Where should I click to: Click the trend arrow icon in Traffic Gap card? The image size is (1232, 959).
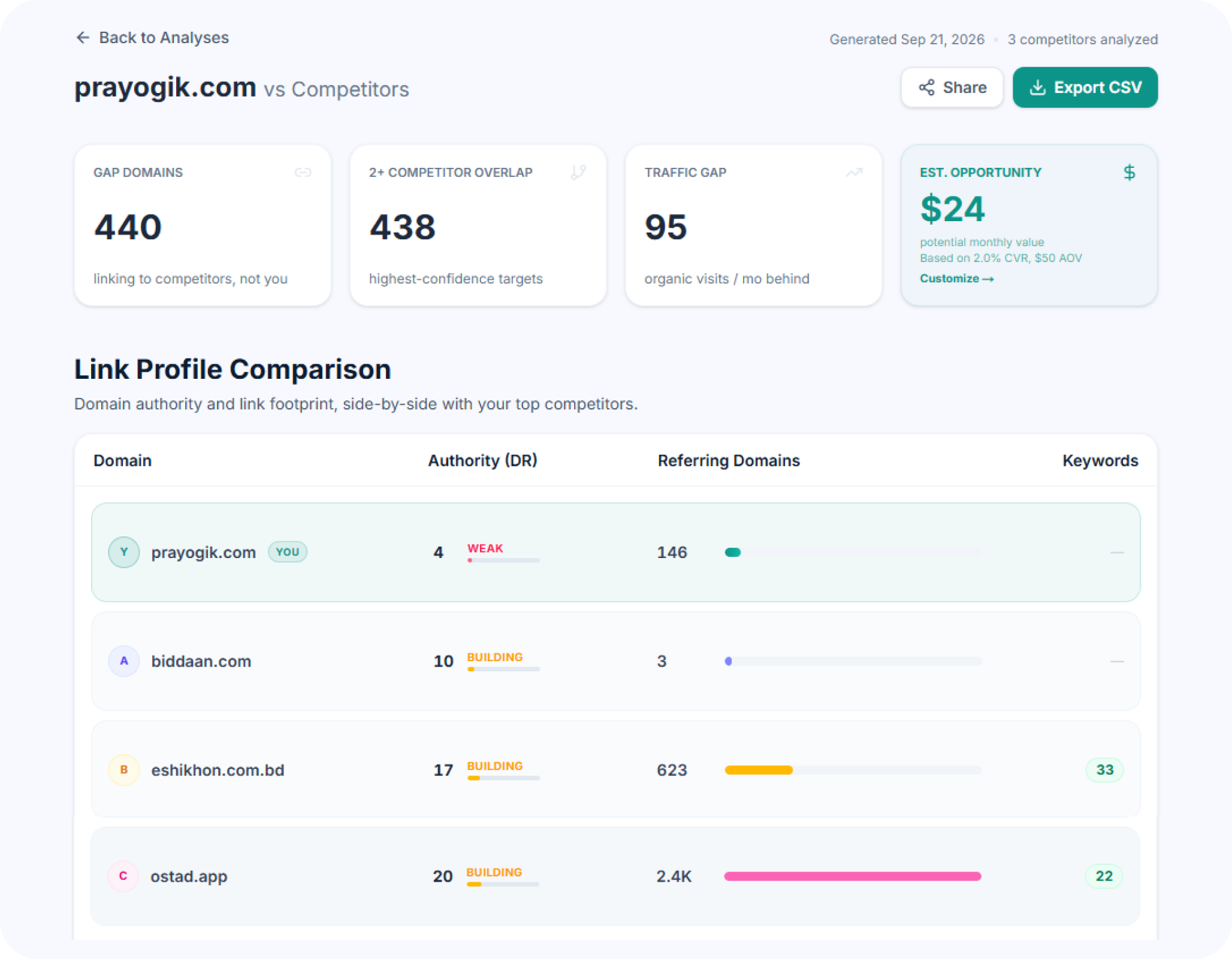point(854,173)
